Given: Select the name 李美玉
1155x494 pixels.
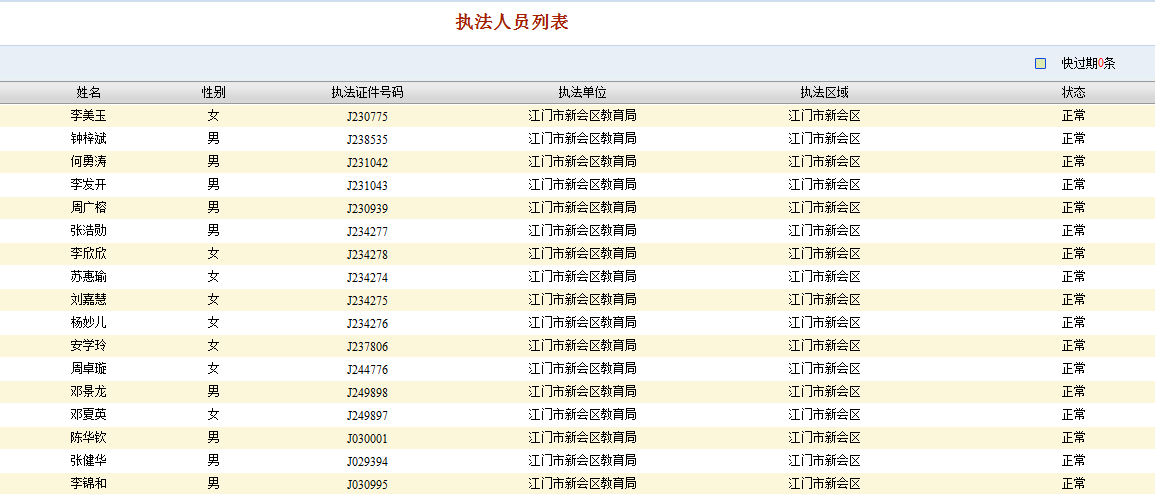Looking at the screenshot, I should click(88, 116).
